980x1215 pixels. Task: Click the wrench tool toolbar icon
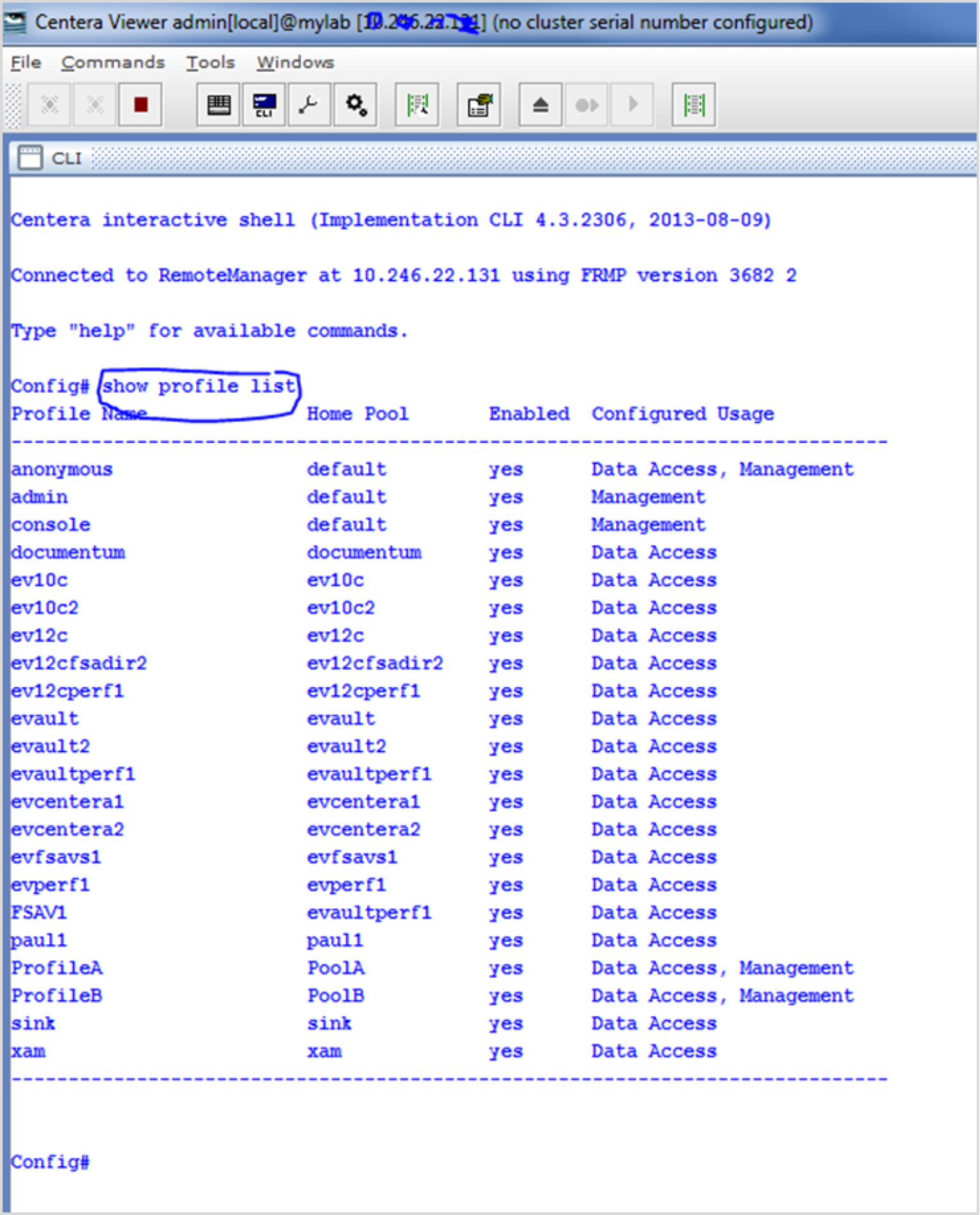(310, 104)
